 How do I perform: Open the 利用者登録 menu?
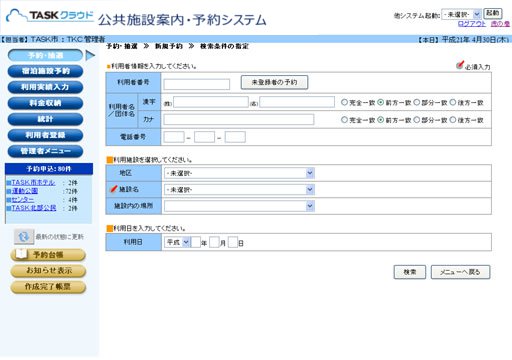pyautogui.click(x=45, y=135)
